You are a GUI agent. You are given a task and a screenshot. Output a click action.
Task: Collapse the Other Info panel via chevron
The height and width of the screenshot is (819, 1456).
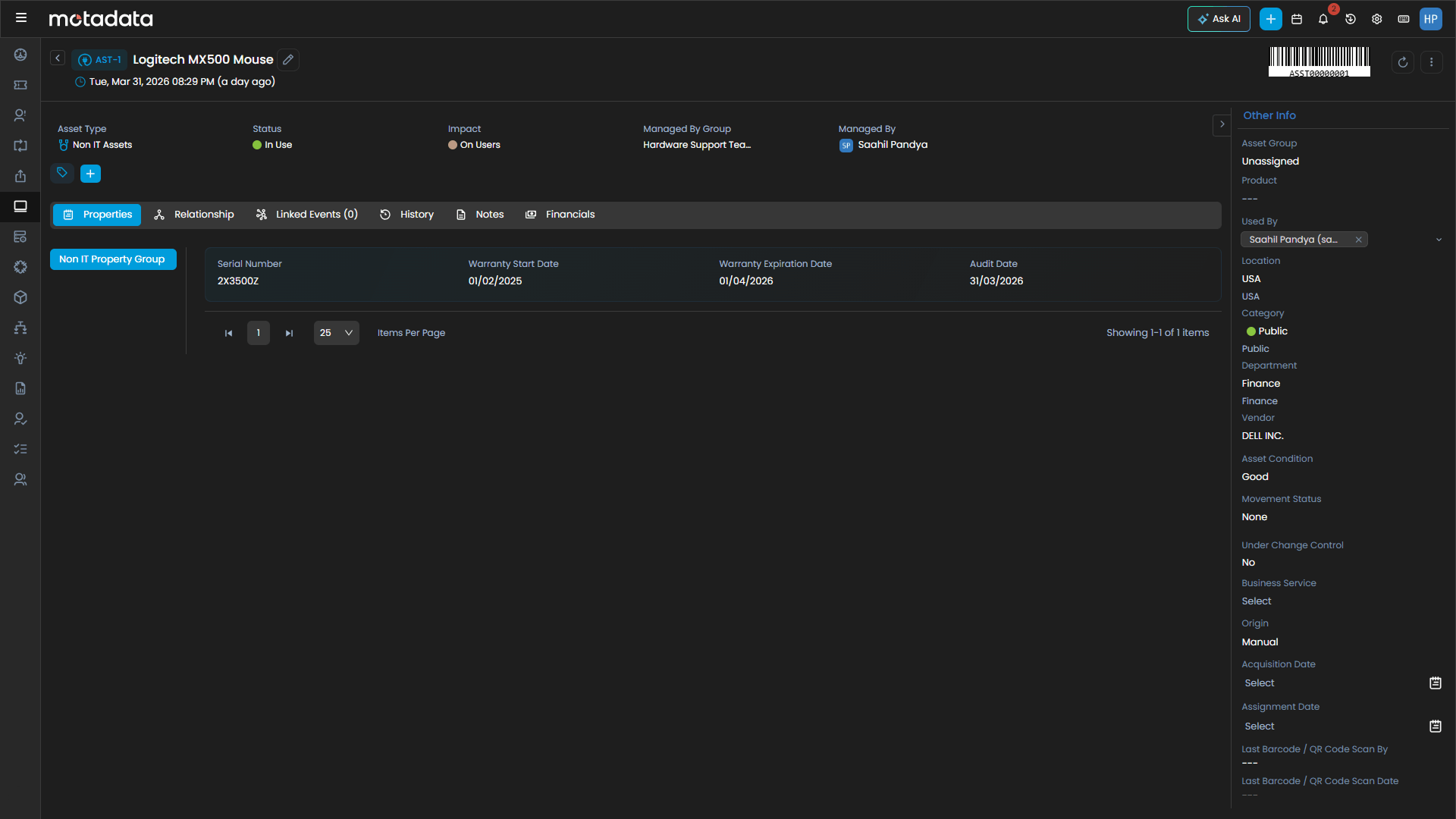coord(1222,124)
